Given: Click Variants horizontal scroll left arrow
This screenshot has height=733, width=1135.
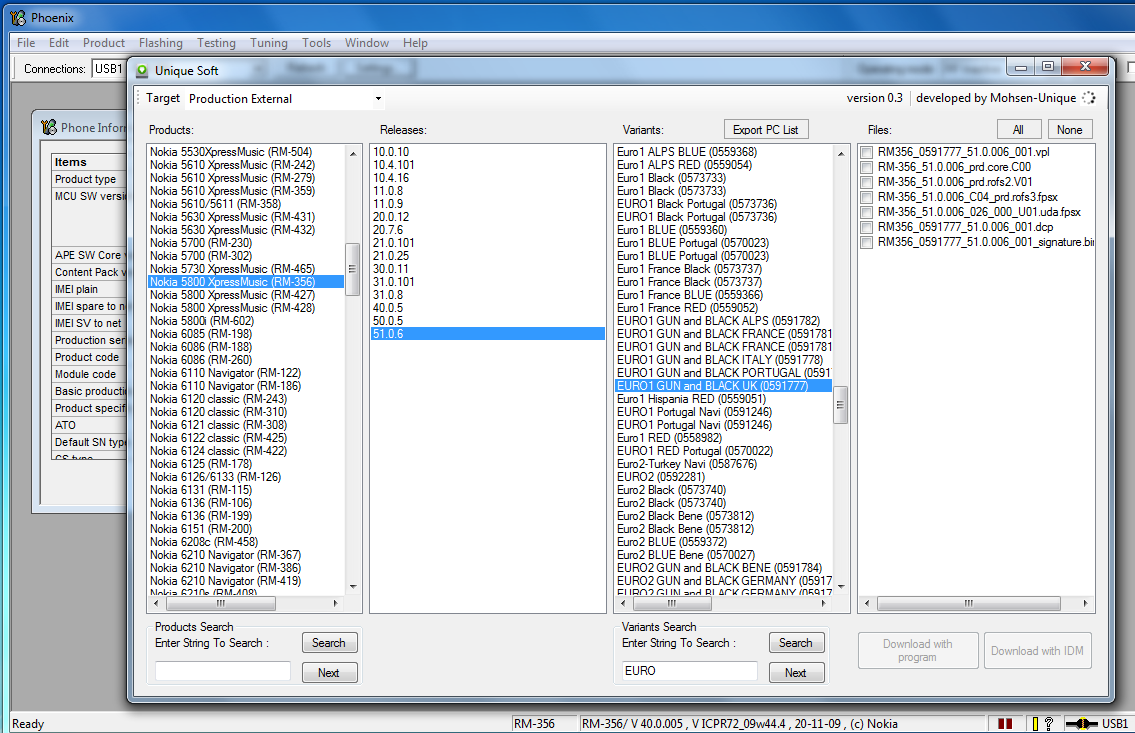Looking at the screenshot, I should point(623,603).
